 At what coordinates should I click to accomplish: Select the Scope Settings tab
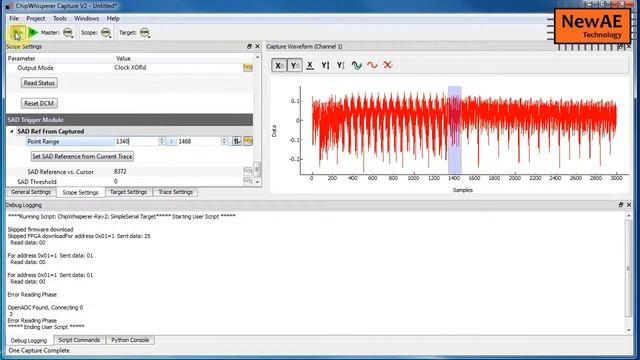80,192
